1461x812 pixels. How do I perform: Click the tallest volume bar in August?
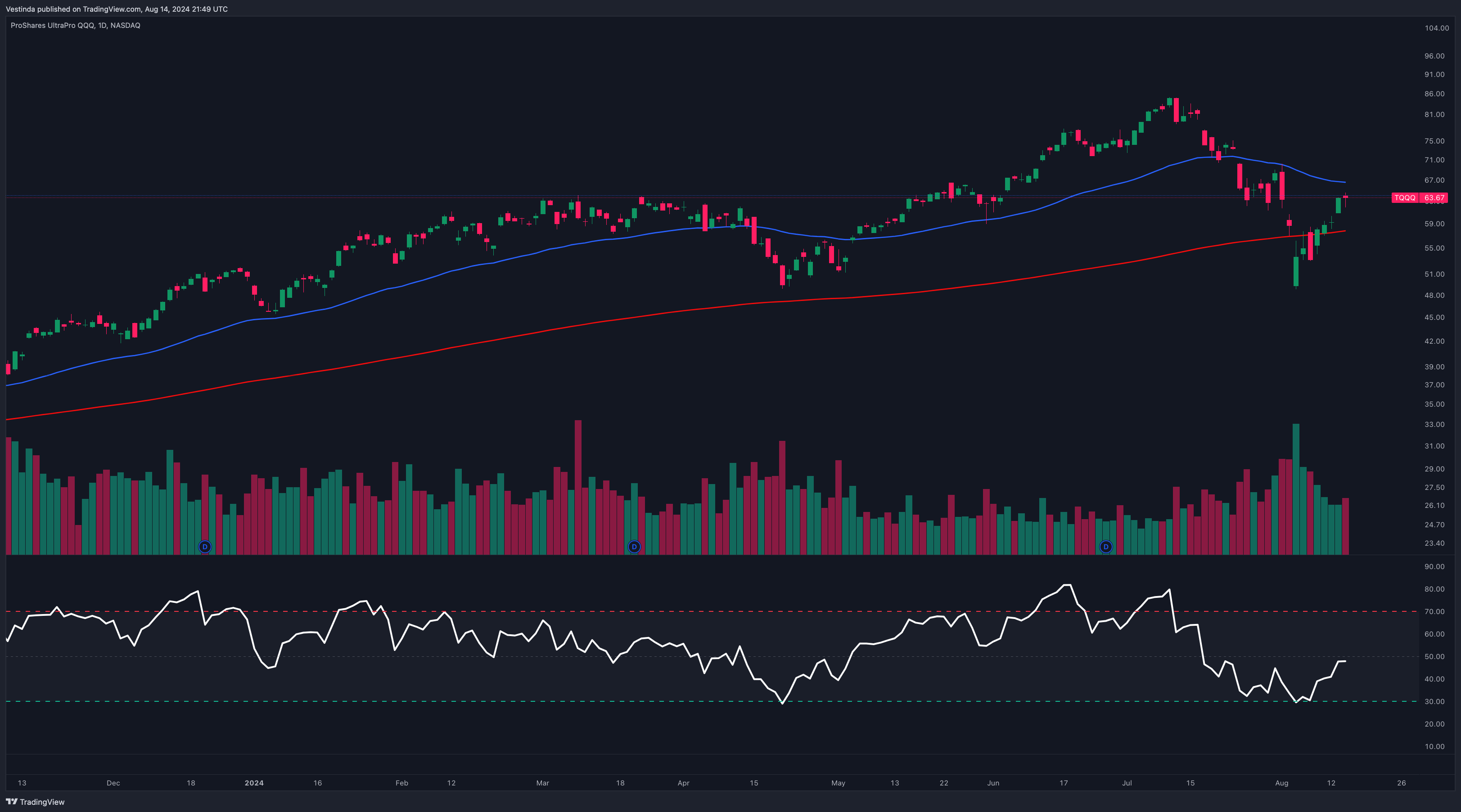(1296, 489)
